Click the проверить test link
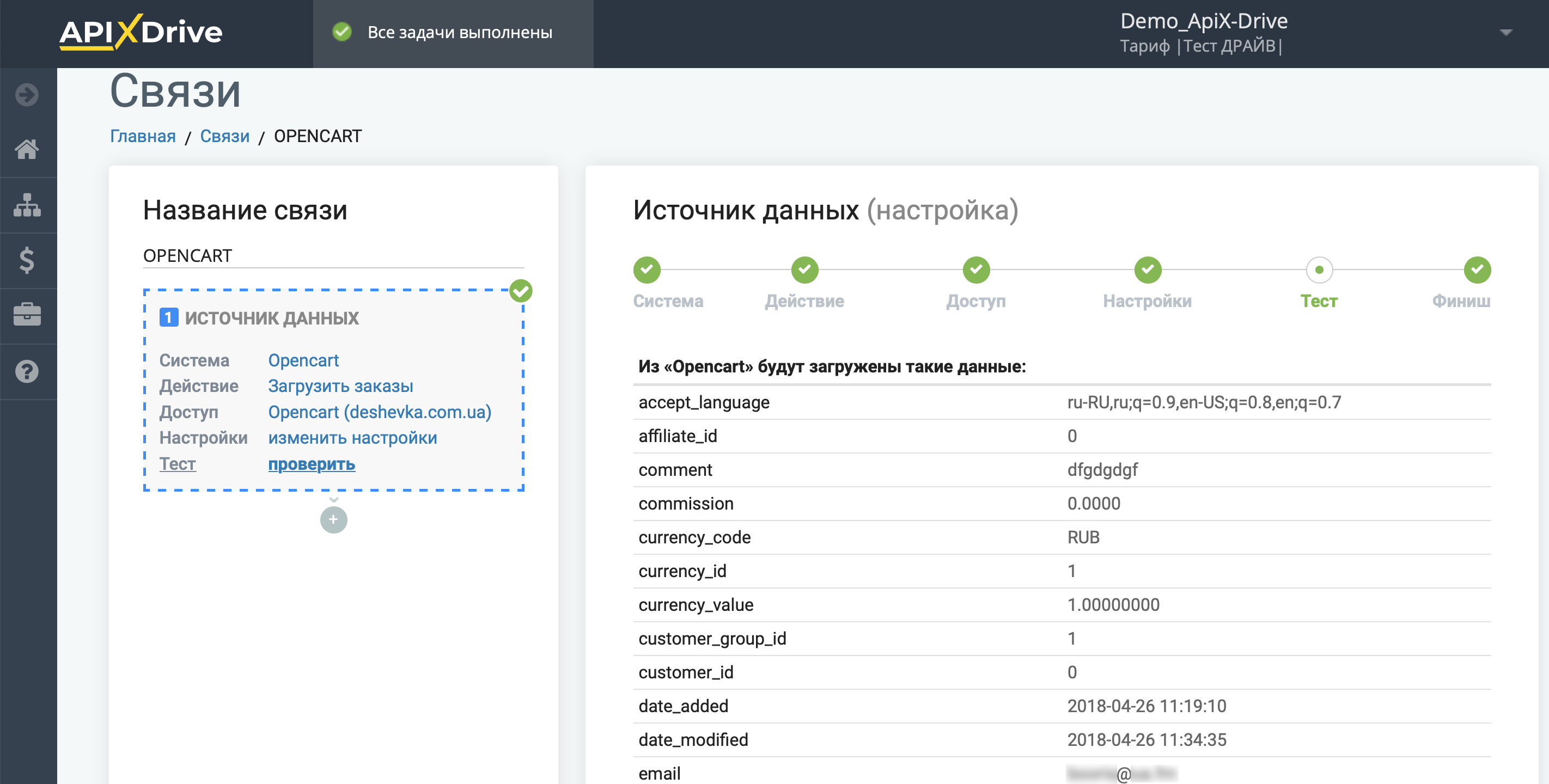Screen dimensions: 1549x784 pyautogui.click(x=312, y=464)
